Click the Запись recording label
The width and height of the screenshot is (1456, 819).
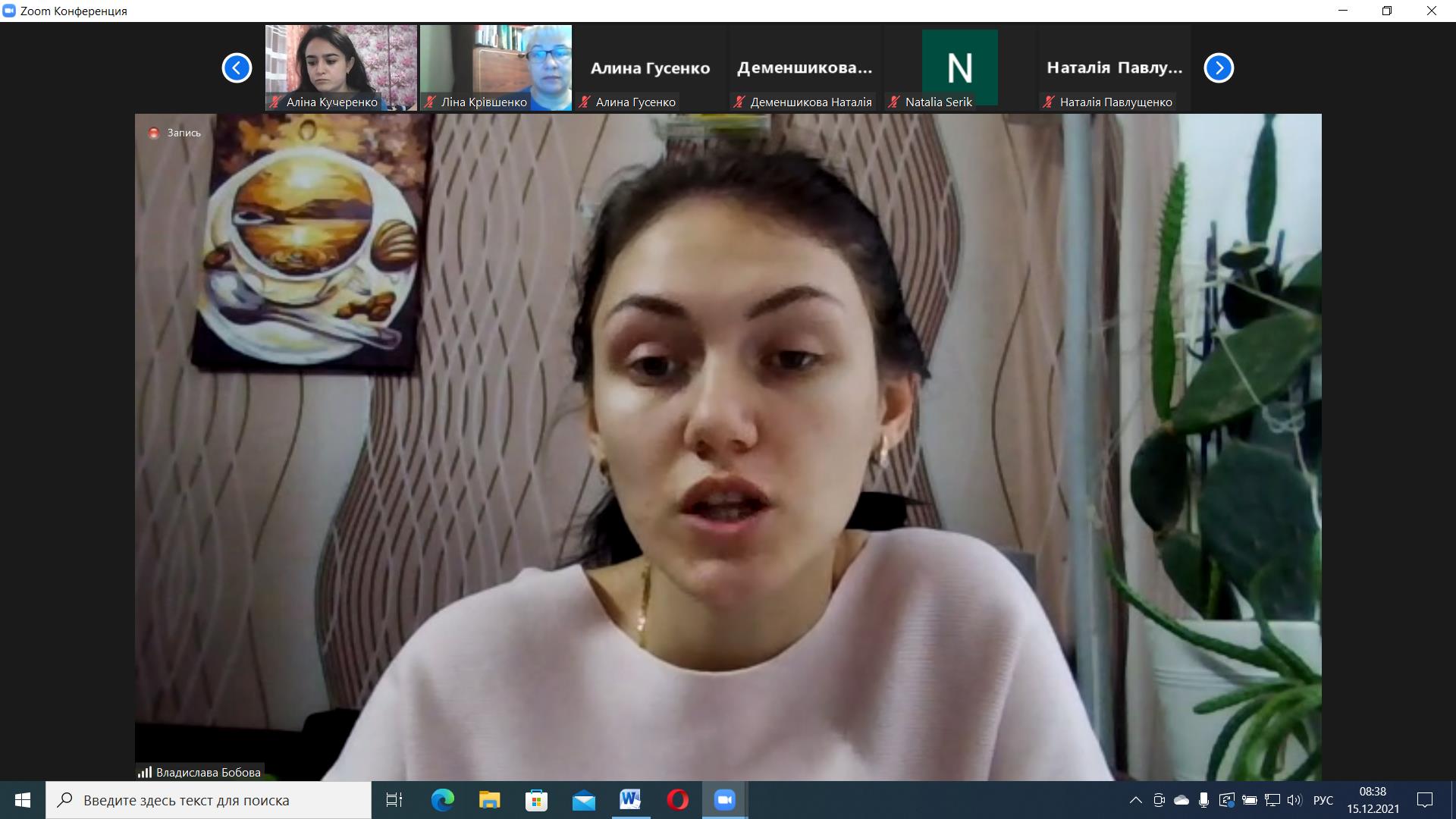pos(184,133)
